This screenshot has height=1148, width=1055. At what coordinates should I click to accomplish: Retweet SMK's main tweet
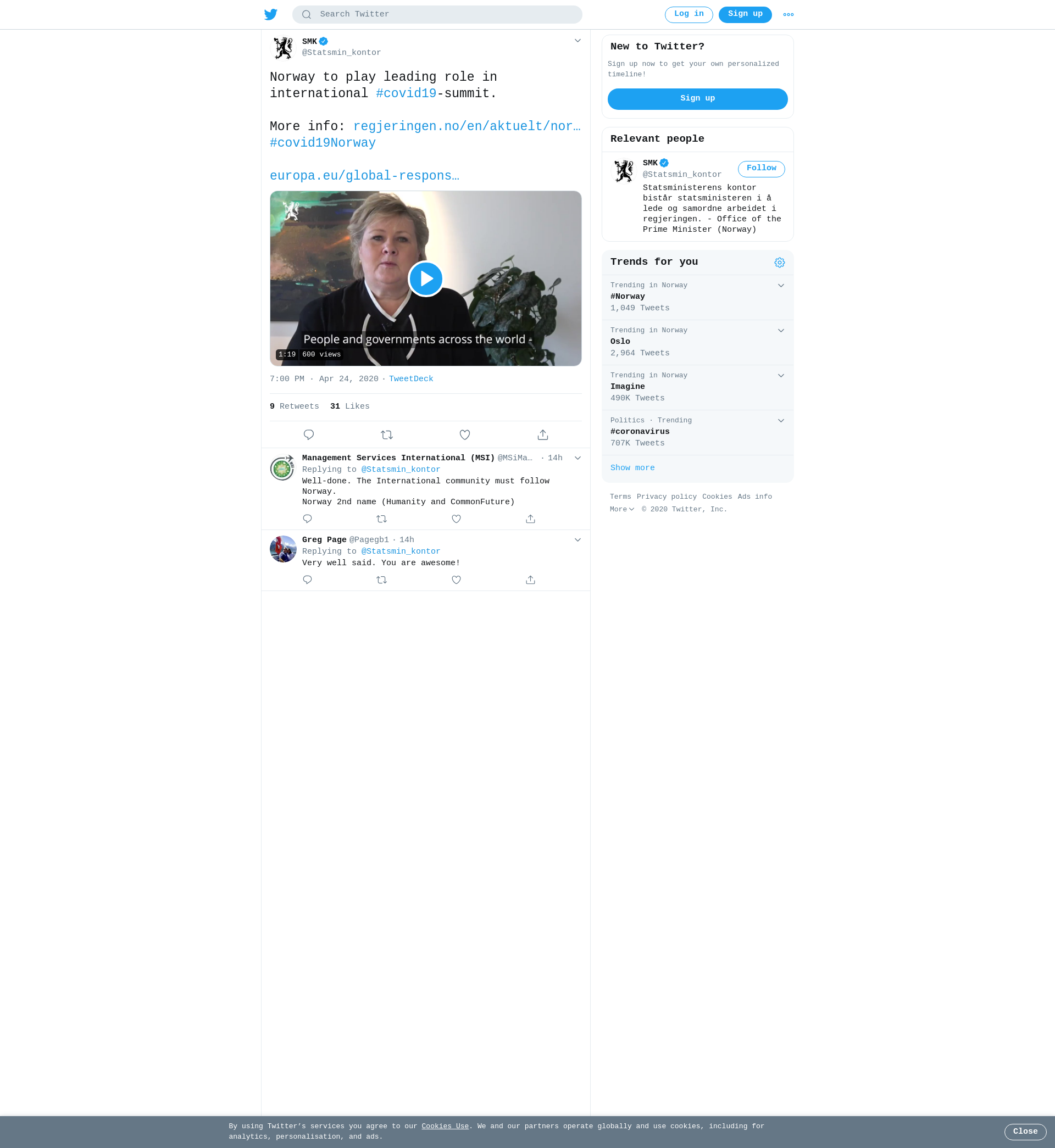pyautogui.click(x=387, y=435)
